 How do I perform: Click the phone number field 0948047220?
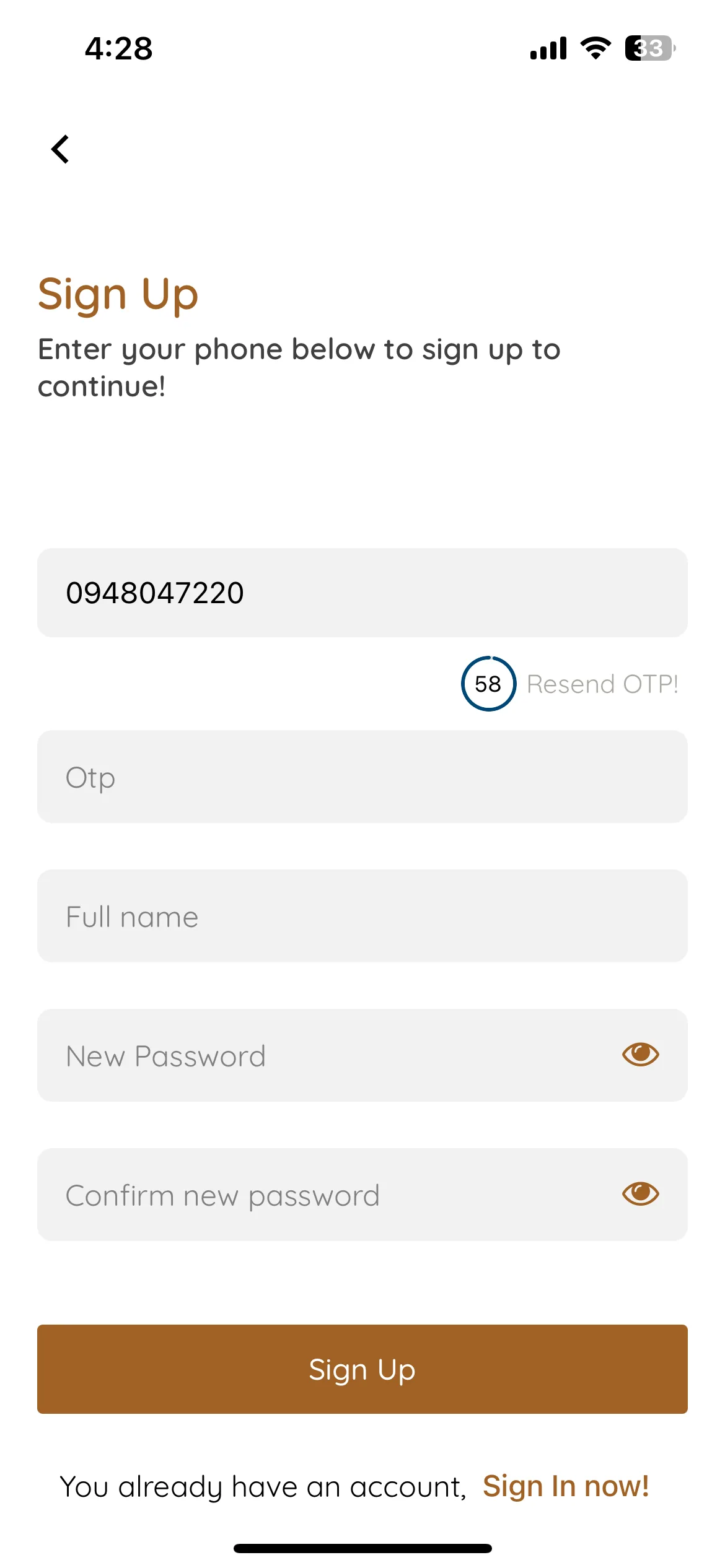[x=362, y=593]
